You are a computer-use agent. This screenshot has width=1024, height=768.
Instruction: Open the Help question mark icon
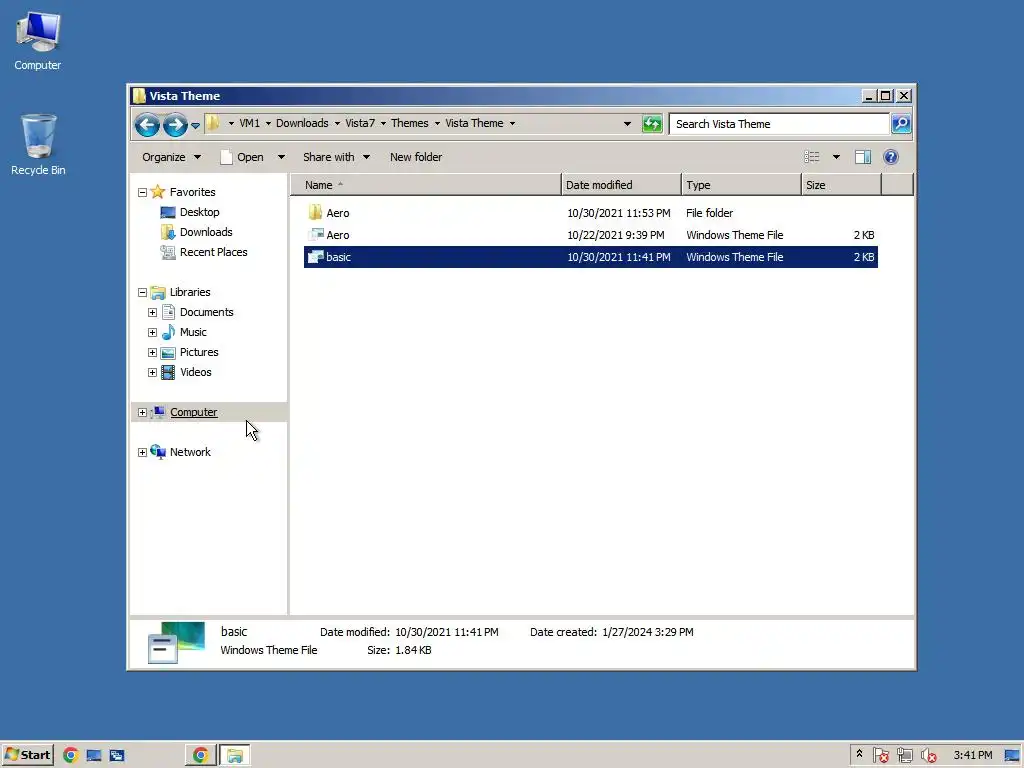890,157
